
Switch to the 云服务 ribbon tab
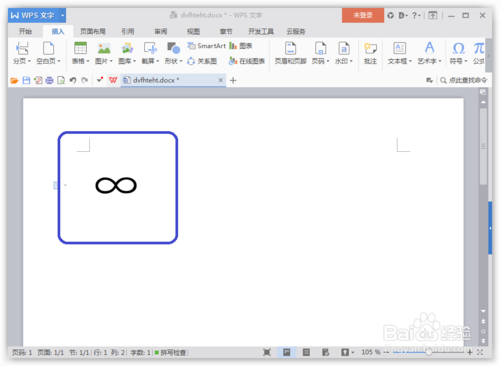tap(296, 32)
